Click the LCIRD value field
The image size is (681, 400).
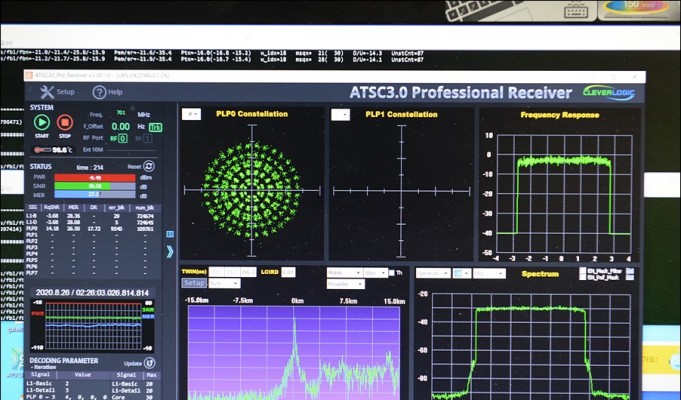pos(288,272)
